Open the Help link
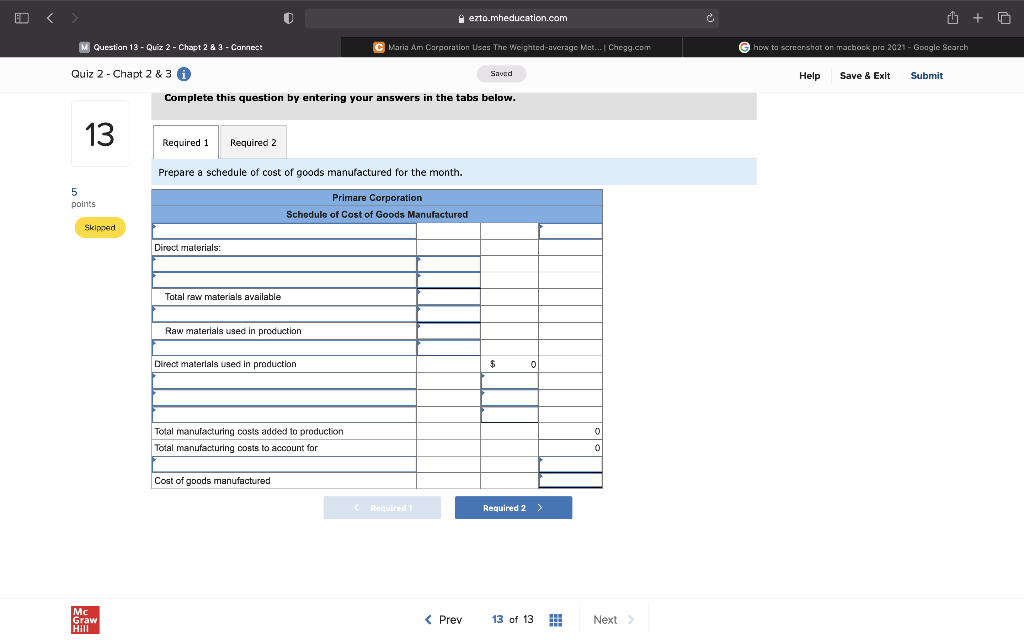This screenshot has width=1024, height=640. [809, 76]
